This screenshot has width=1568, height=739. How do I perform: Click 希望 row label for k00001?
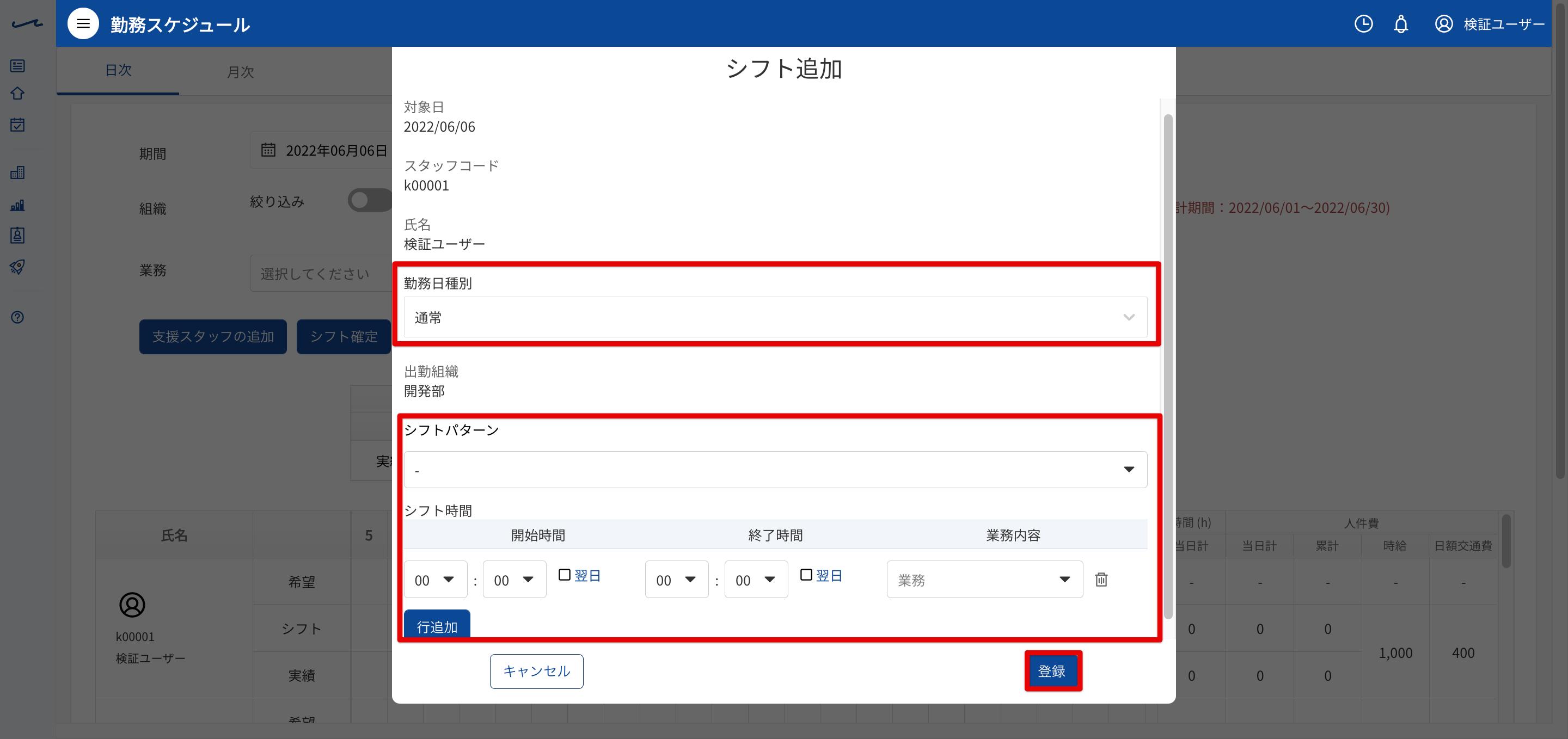coord(301,582)
